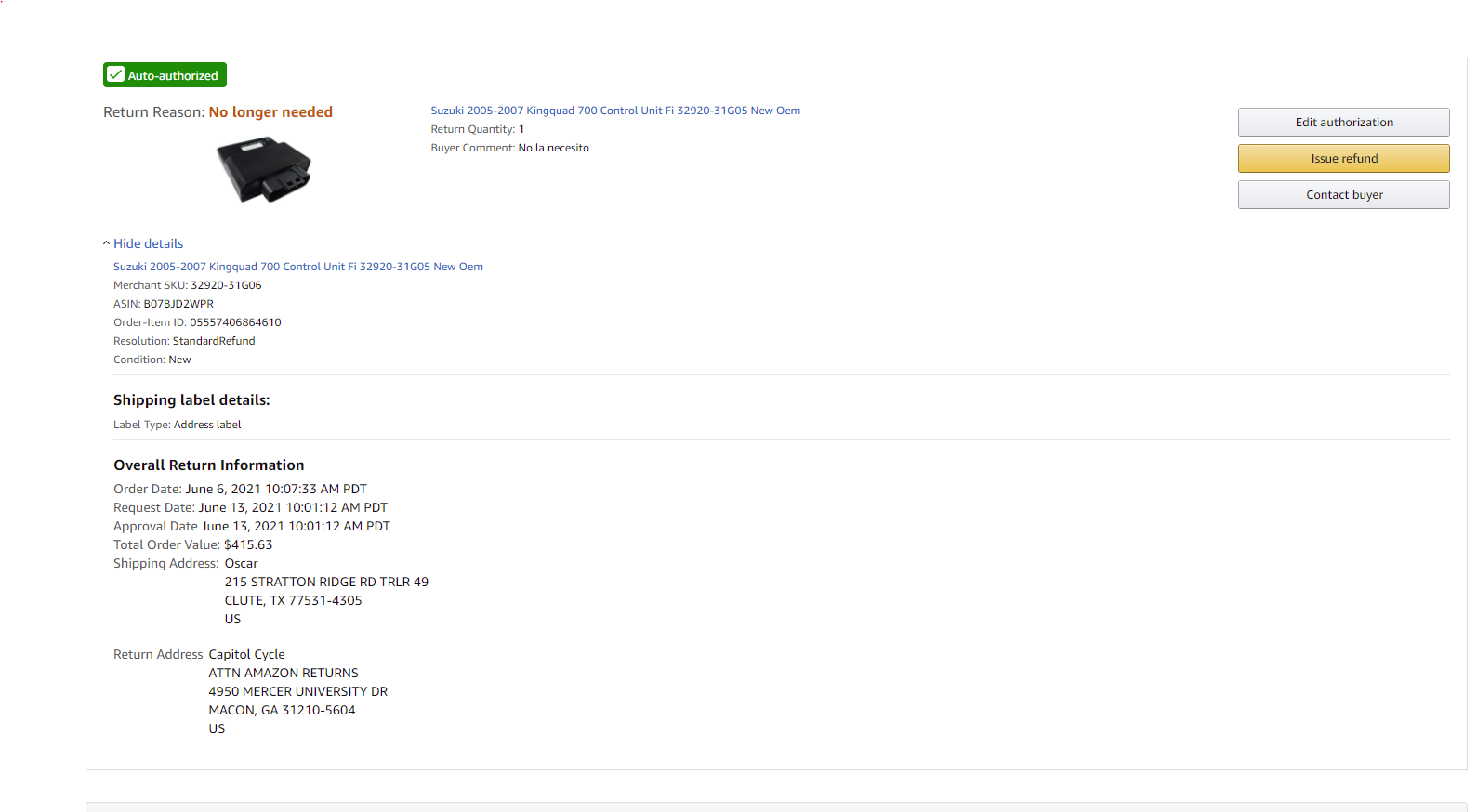The width and height of the screenshot is (1477, 812).
Task: Click the buyer comment "No la necesito"
Action: 553,148
